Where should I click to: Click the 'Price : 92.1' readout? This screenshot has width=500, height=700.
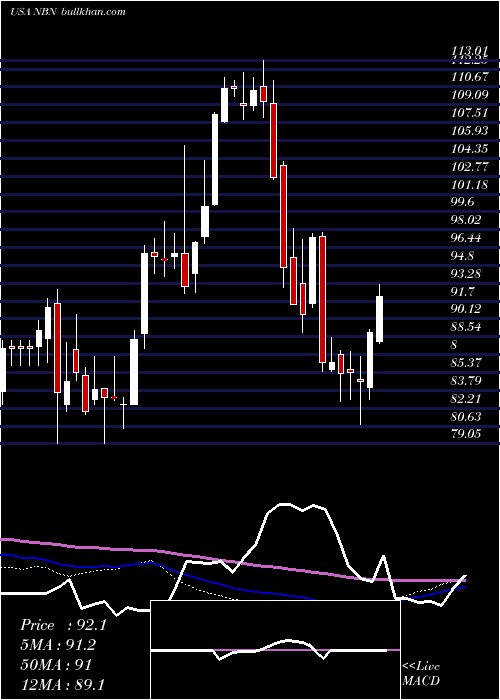click(63, 625)
